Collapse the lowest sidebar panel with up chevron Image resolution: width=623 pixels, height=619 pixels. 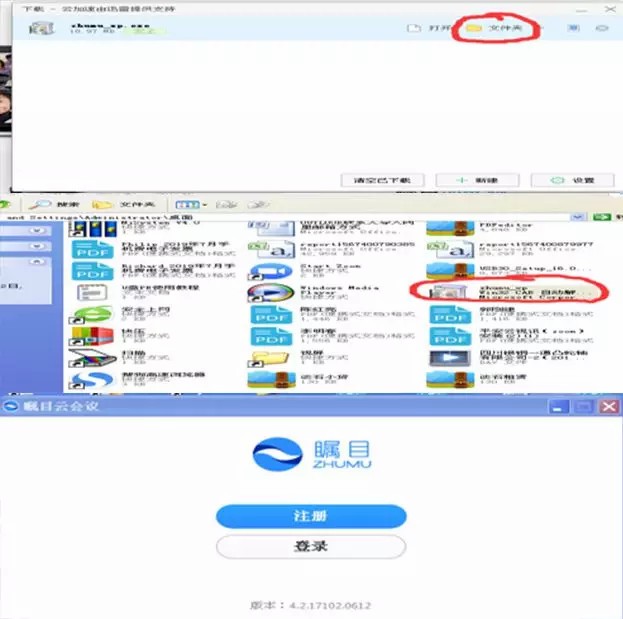[x=37, y=261]
